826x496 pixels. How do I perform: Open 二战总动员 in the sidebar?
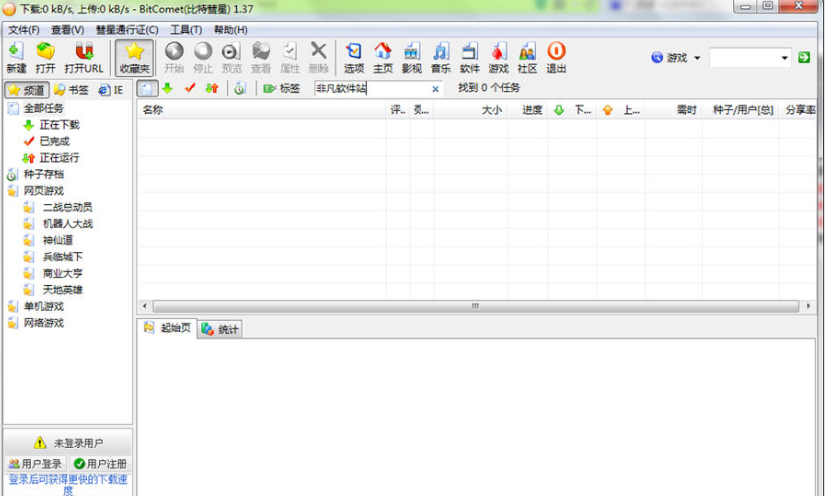(67, 207)
